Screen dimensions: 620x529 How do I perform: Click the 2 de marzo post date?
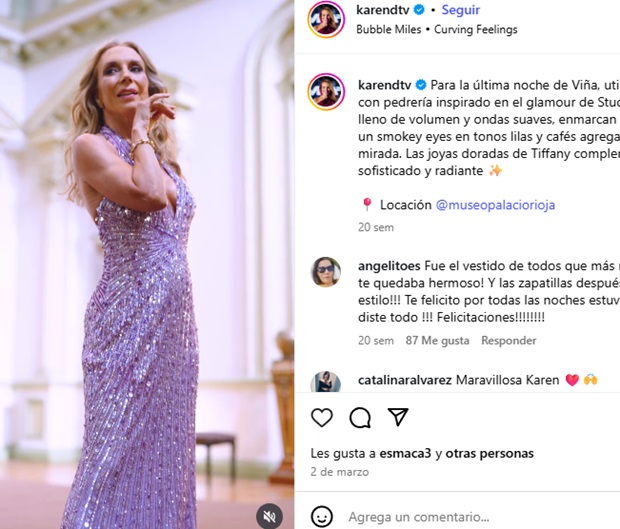tap(340, 471)
